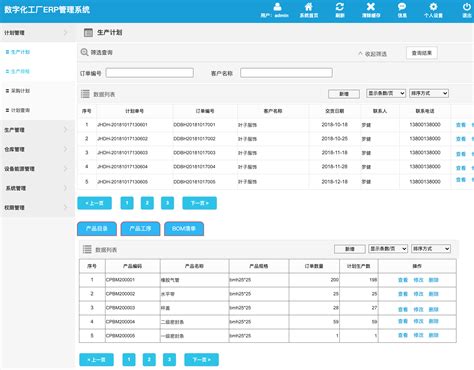Go to 上一页 of the product list
Screen dimensions: 474x370
pos(96,360)
